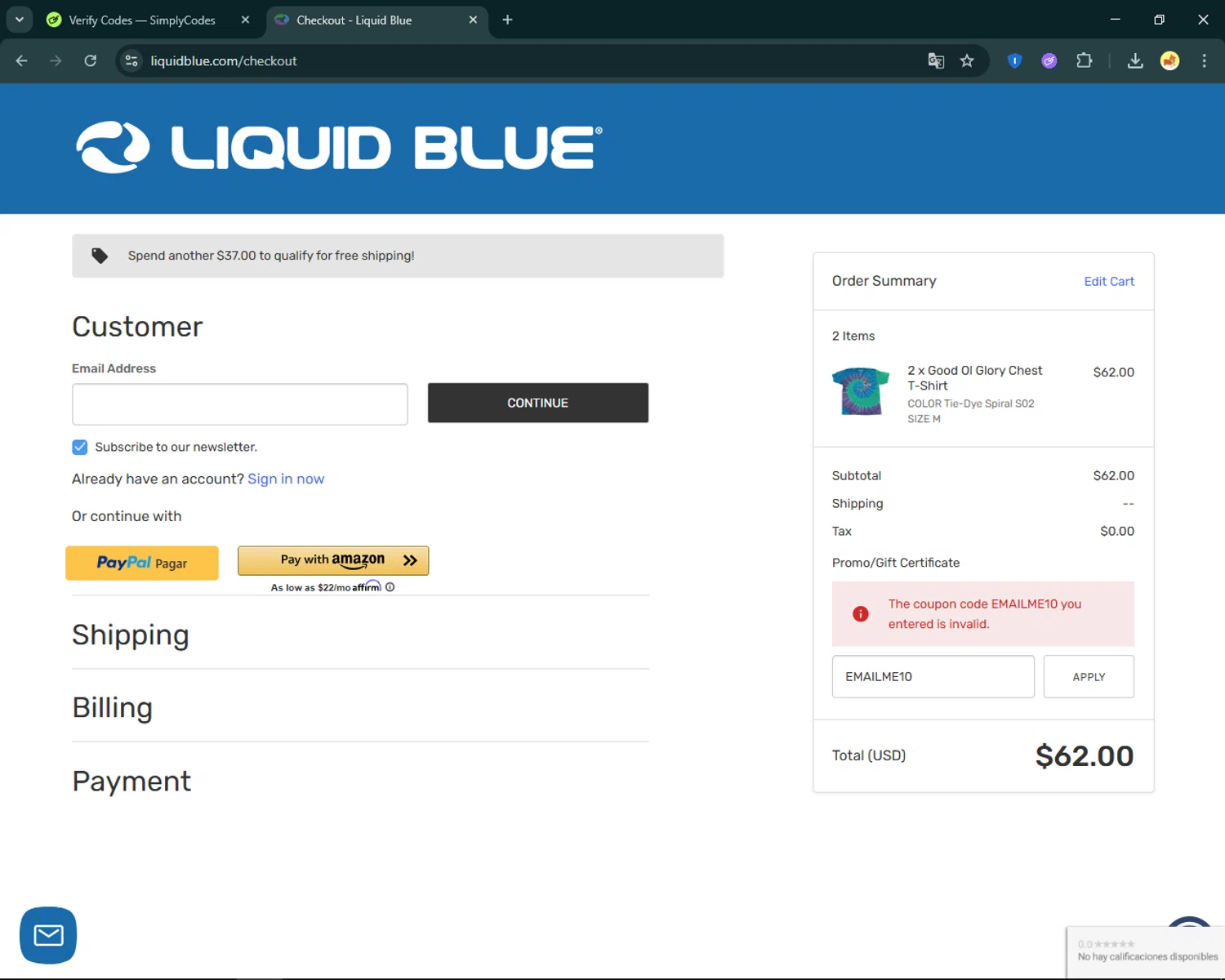Bookmark this page with the star icon
Viewport: 1225px width, 980px height.
pyautogui.click(x=967, y=60)
